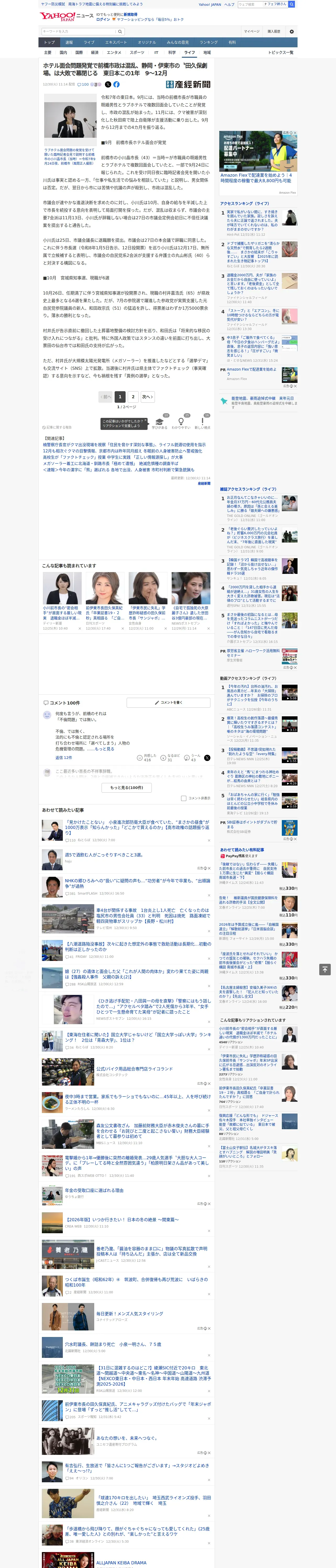Share comment on X icon

click(x=207, y=758)
